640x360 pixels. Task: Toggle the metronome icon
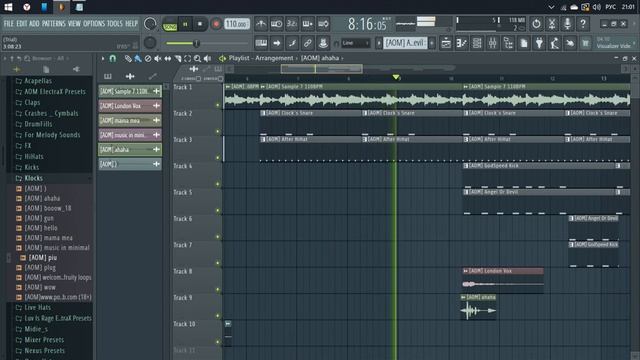coord(261,24)
